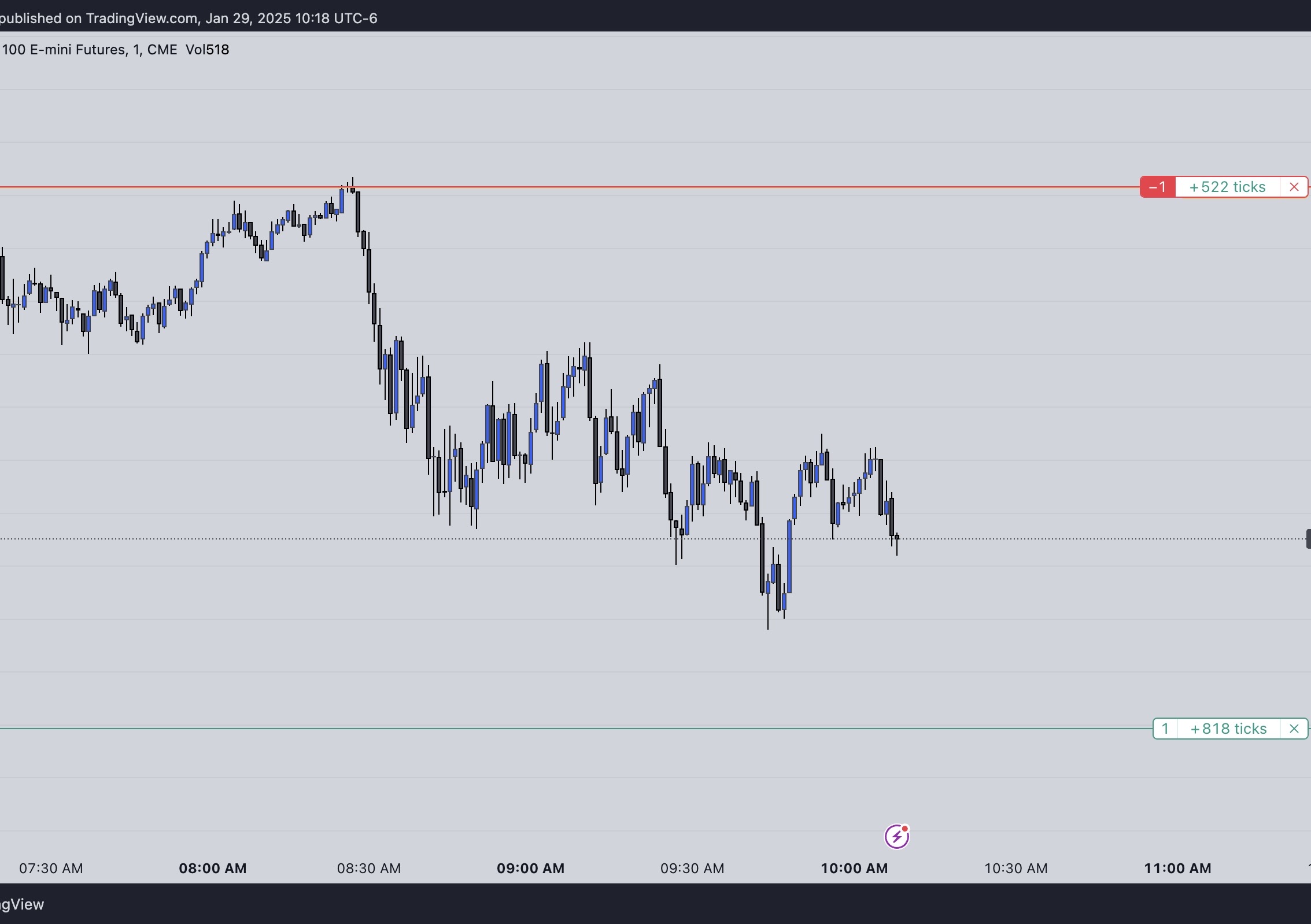Click the 11:00 AM time axis label
This screenshot has width=1311, height=924.
(x=1177, y=868)
